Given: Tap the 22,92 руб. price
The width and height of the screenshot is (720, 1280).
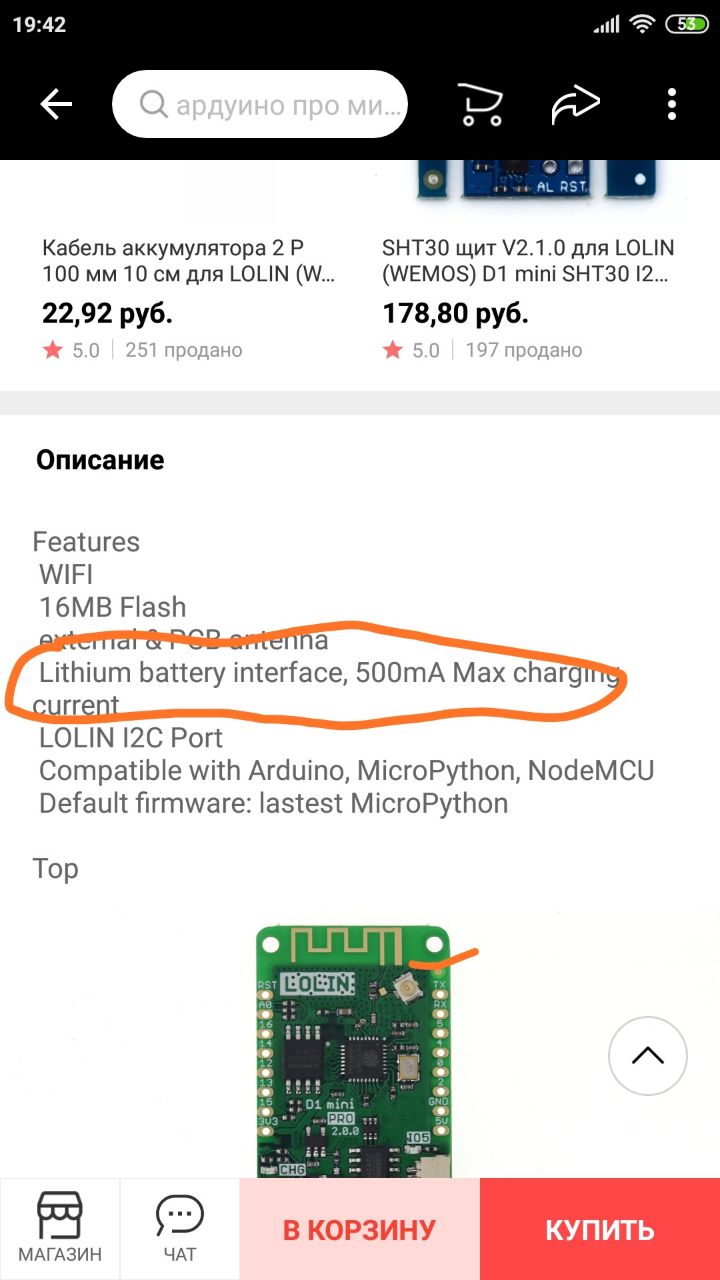Looking at the screenshot, I should (x=108, y=314).
